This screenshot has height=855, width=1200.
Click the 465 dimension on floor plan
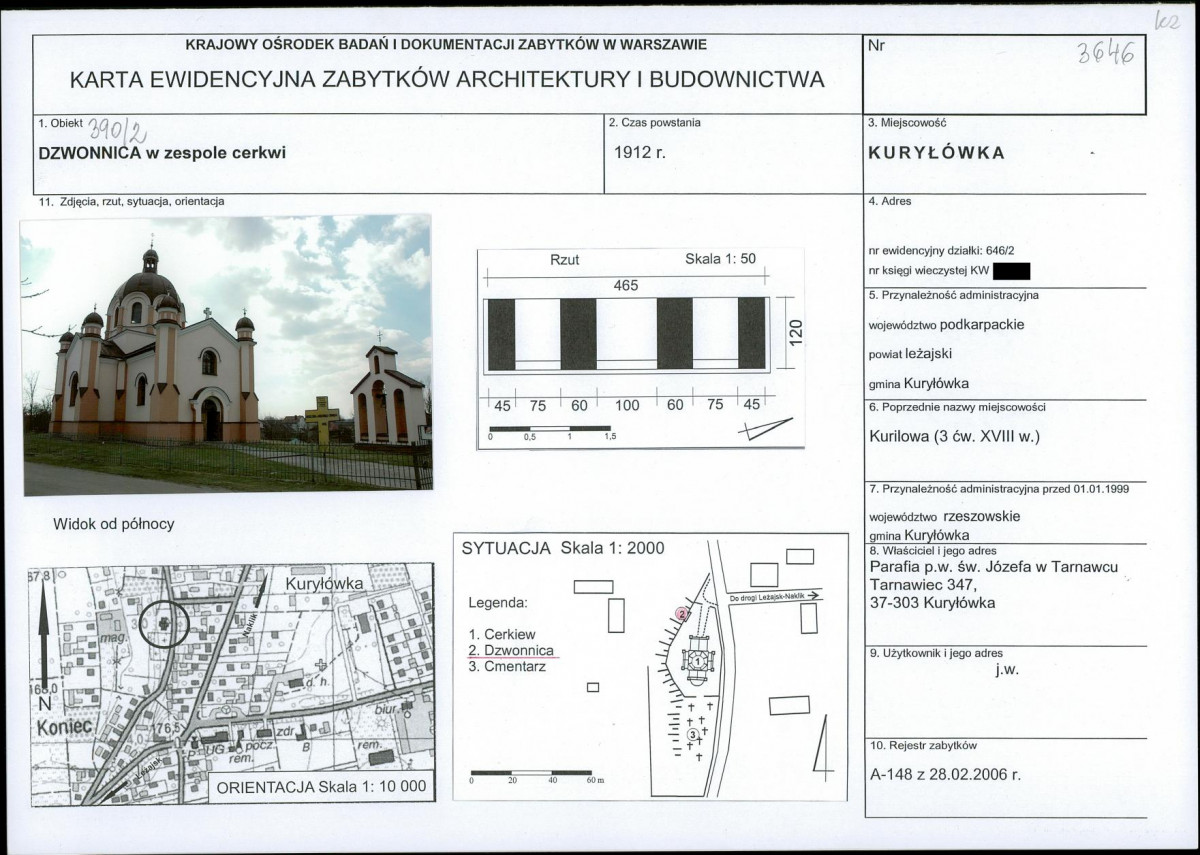[626, 285]
